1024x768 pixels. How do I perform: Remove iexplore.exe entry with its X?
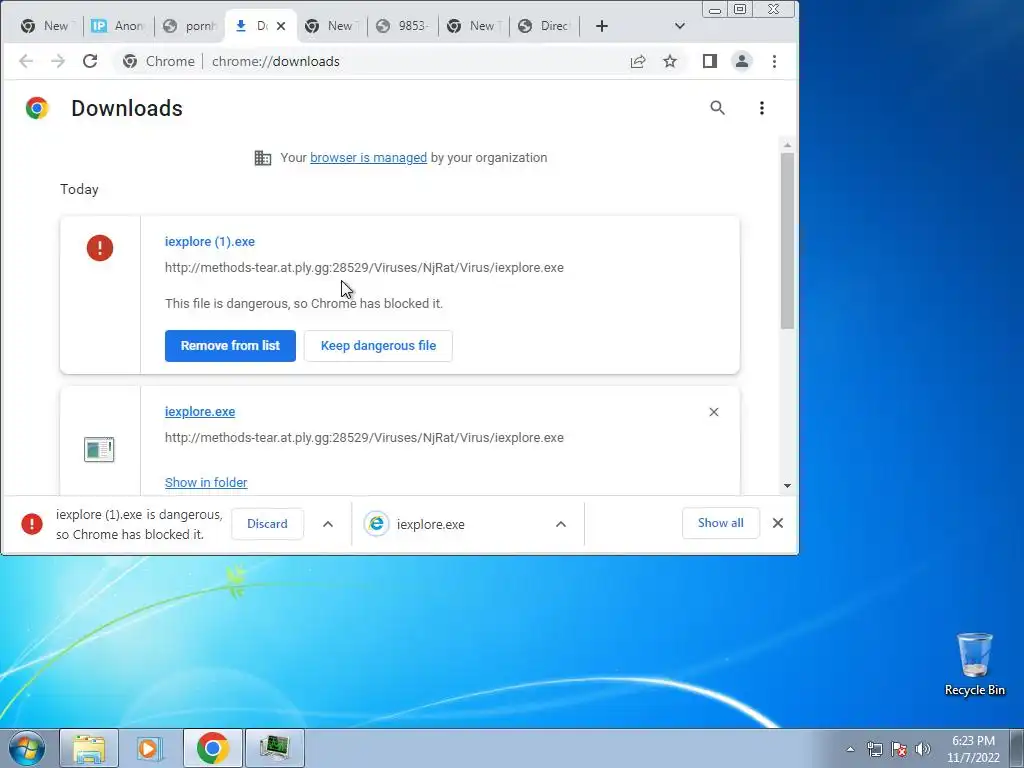click(714, 412)
